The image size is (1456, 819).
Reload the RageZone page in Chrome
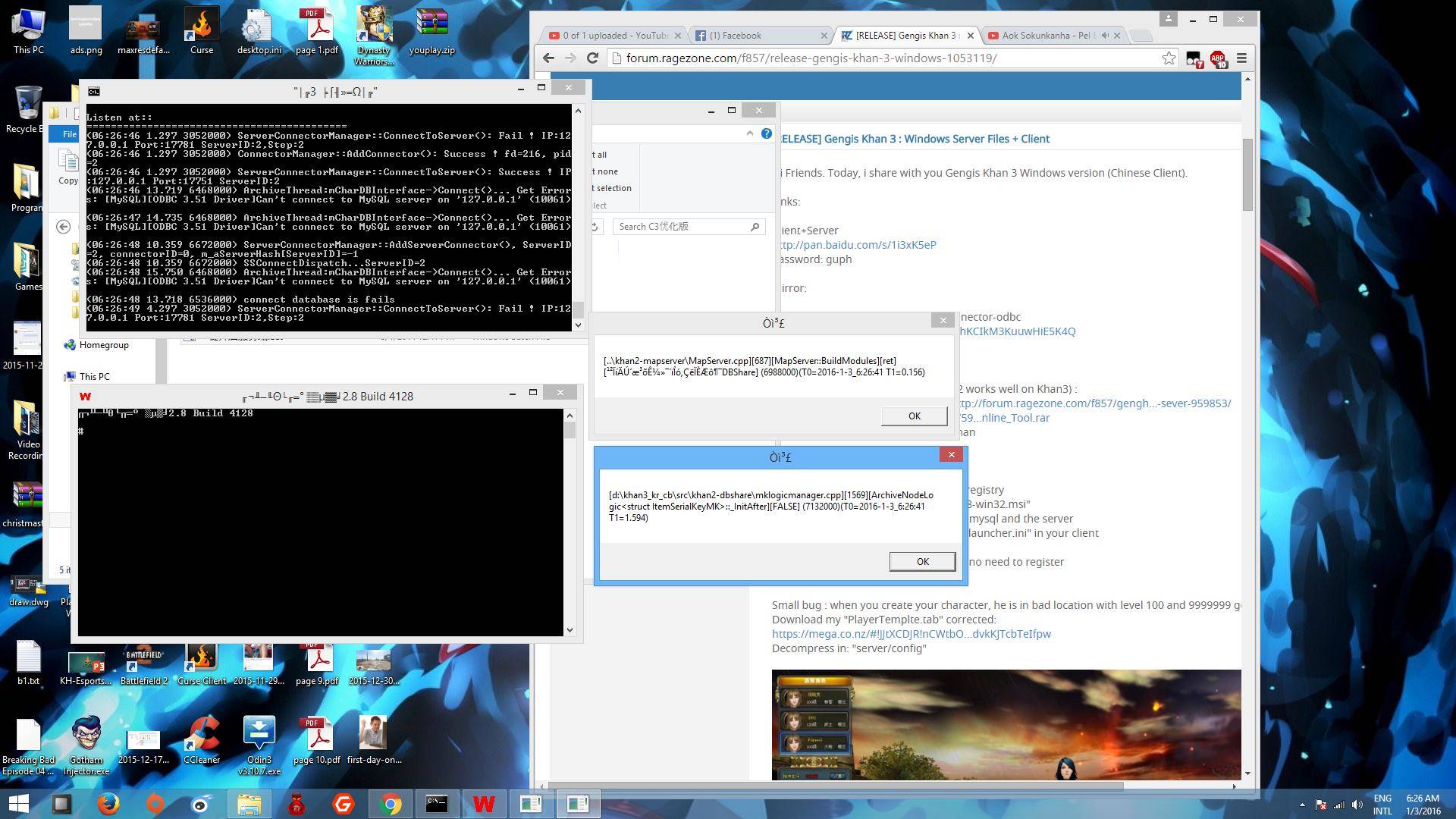593,58
